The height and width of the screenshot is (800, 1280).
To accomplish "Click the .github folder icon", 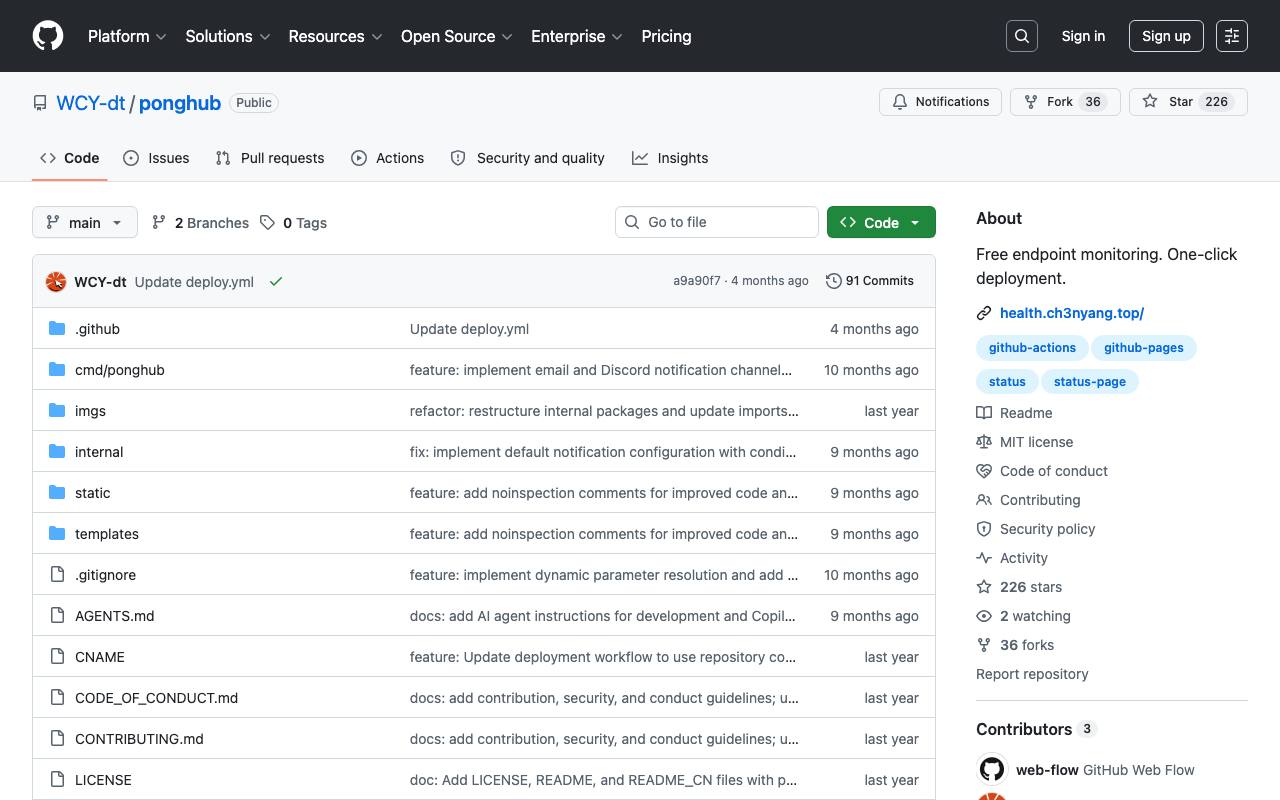I will (57, 329).
